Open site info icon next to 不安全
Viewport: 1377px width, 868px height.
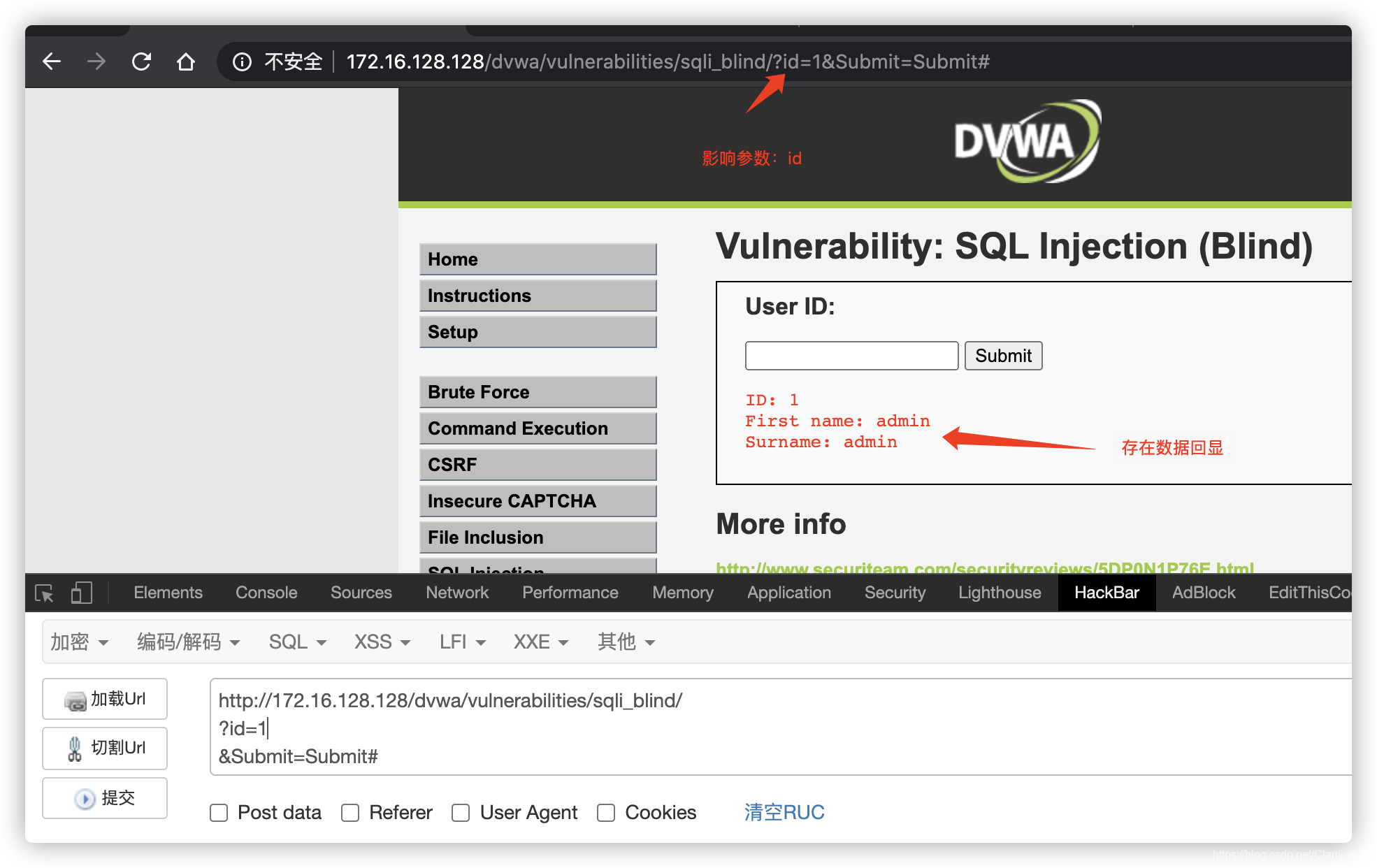[x=242, y=62]
